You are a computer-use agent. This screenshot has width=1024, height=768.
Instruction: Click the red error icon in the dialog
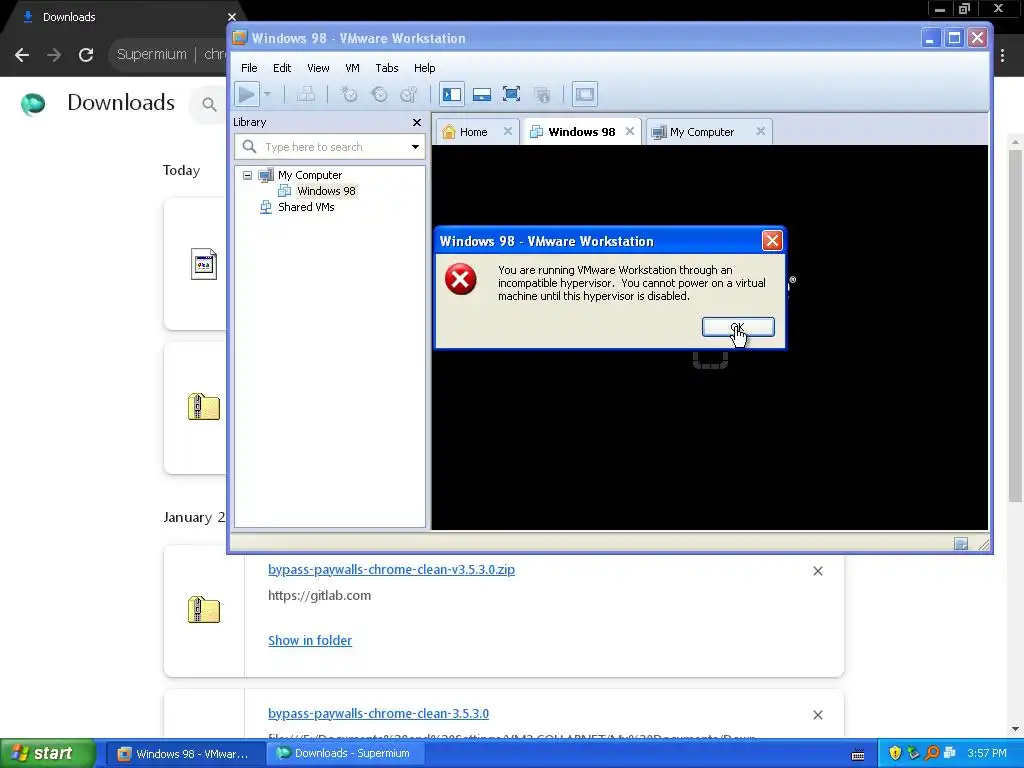[x=460, y=280]
